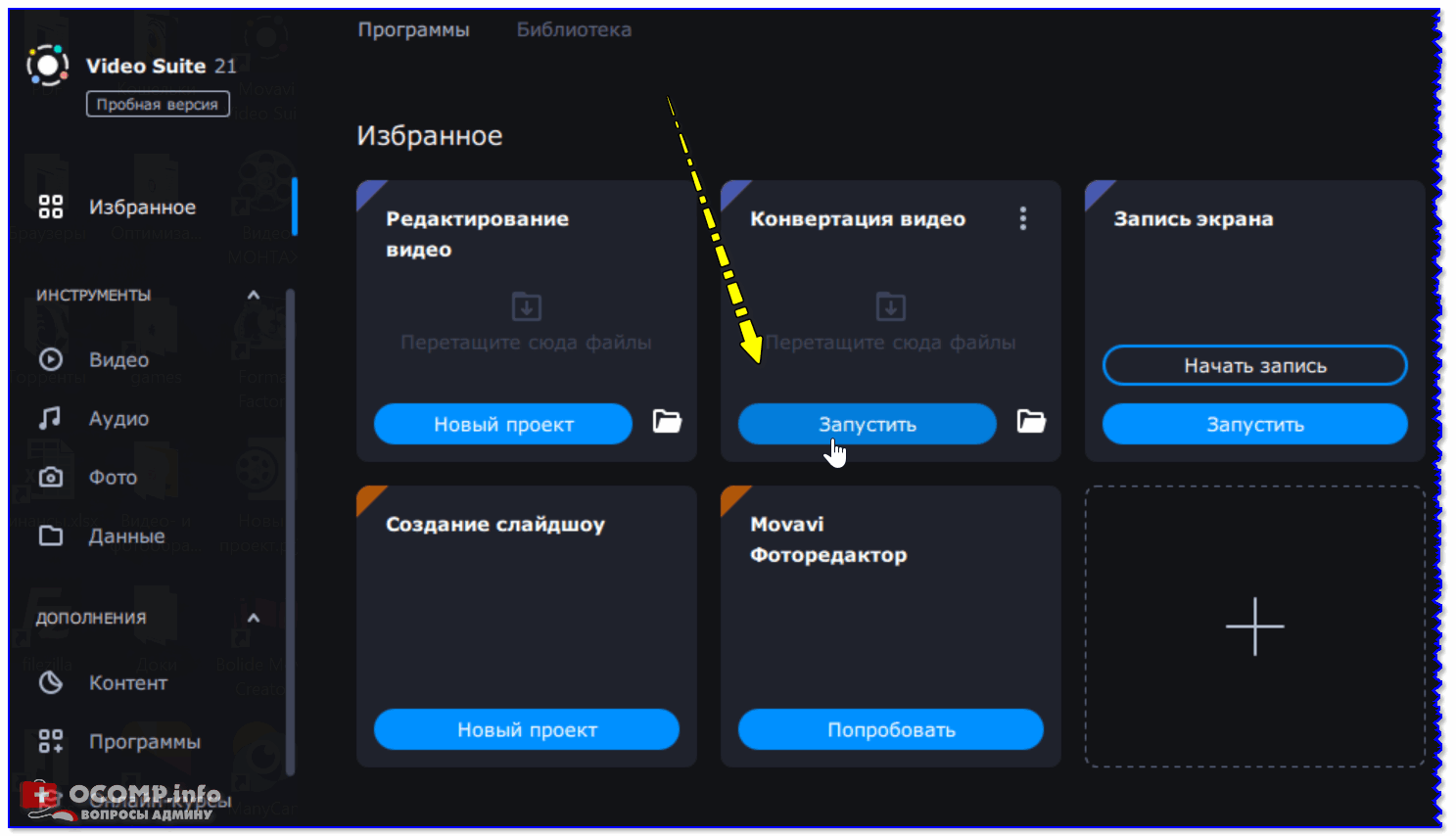This screenshot has width=1456, height=836.
Task: Open three-dot menu on Конвертация видео
Action: pyautogui.click(x=1023, y=218)
